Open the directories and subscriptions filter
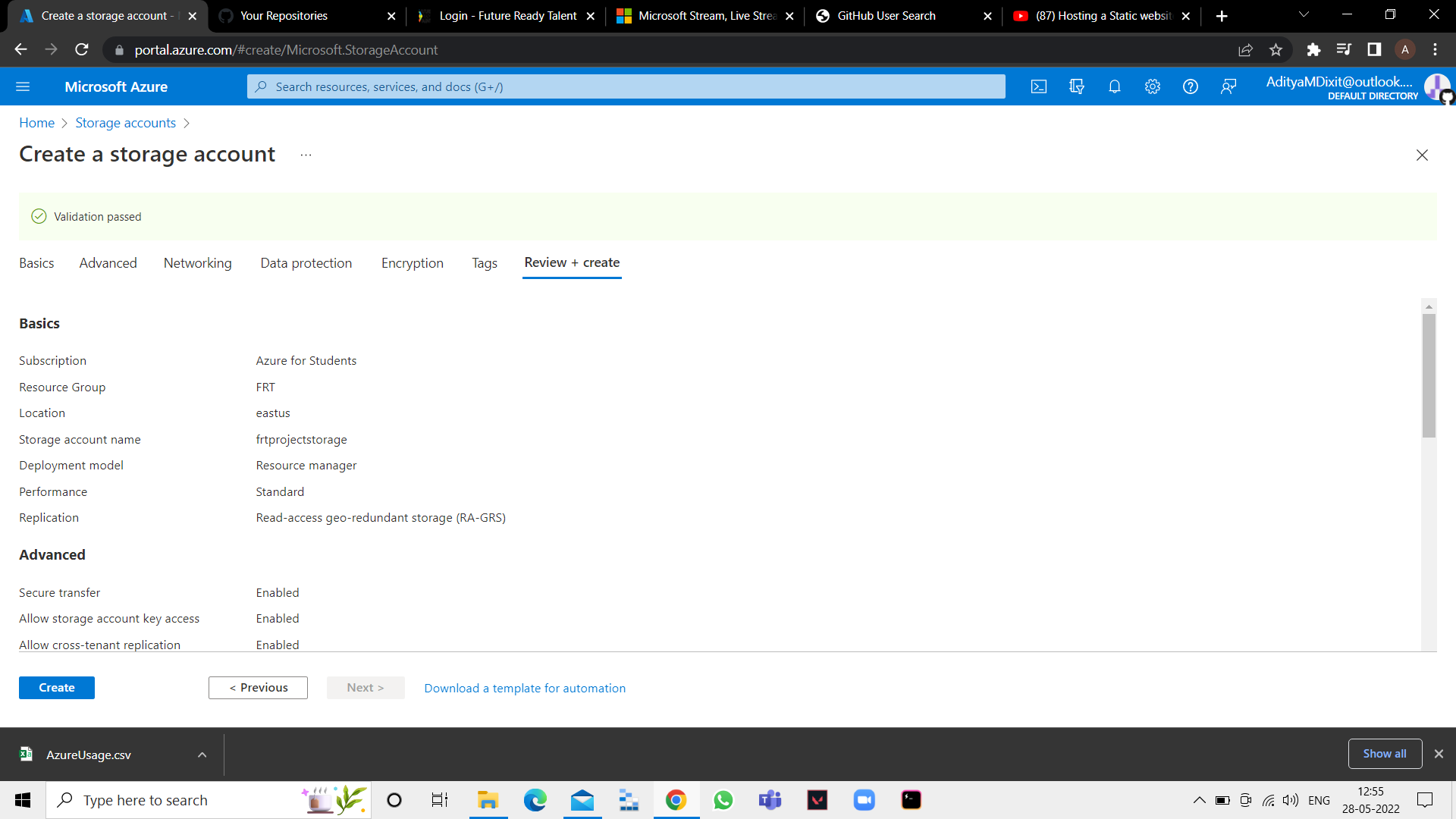The width and height of the screenshot is (1456, 819). coord(1076,86)
